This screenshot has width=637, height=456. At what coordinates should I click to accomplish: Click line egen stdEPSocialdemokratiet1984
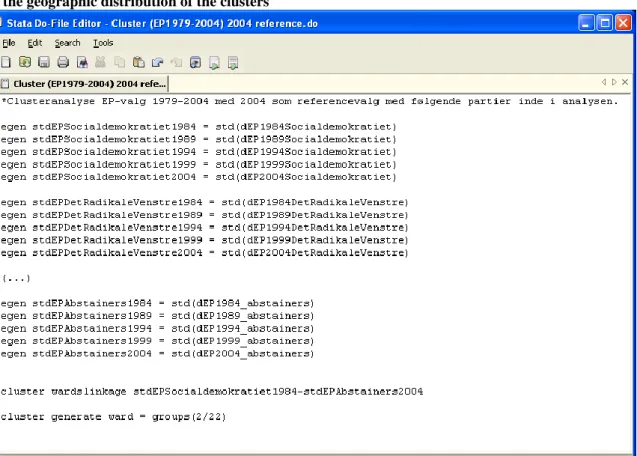198,127
